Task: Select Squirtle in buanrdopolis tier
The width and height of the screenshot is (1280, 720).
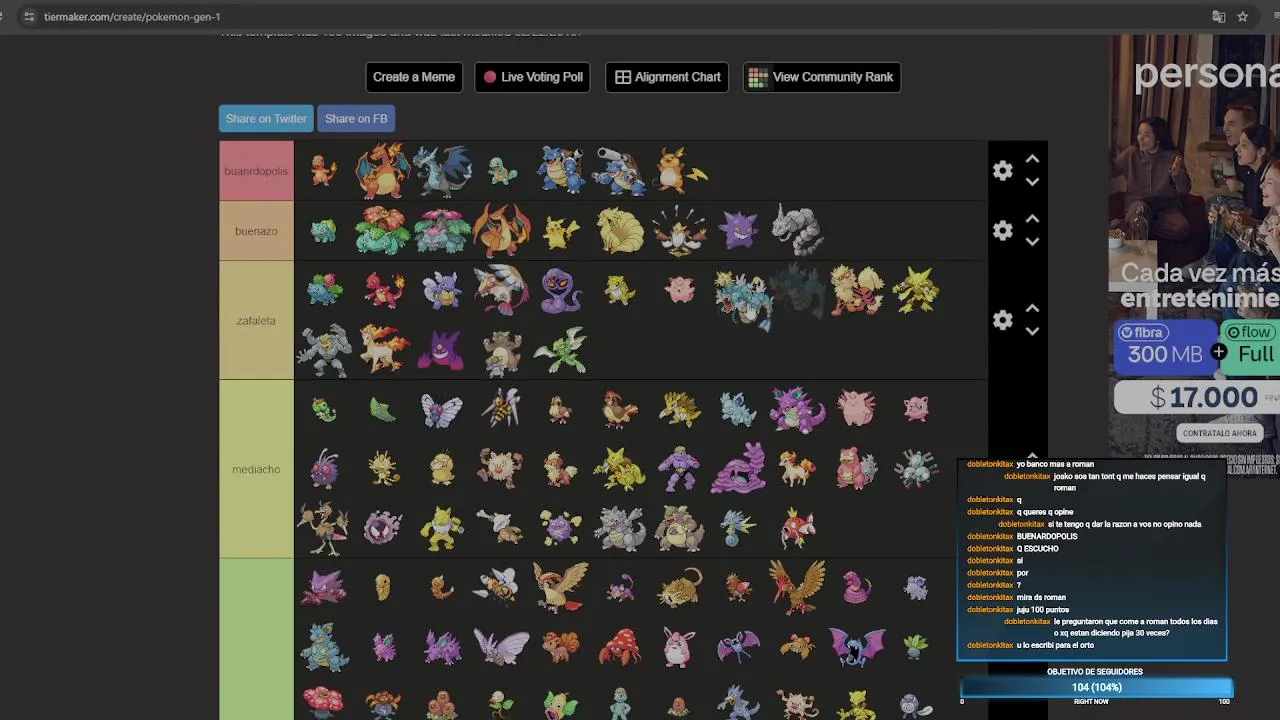Action: (502, 171)
